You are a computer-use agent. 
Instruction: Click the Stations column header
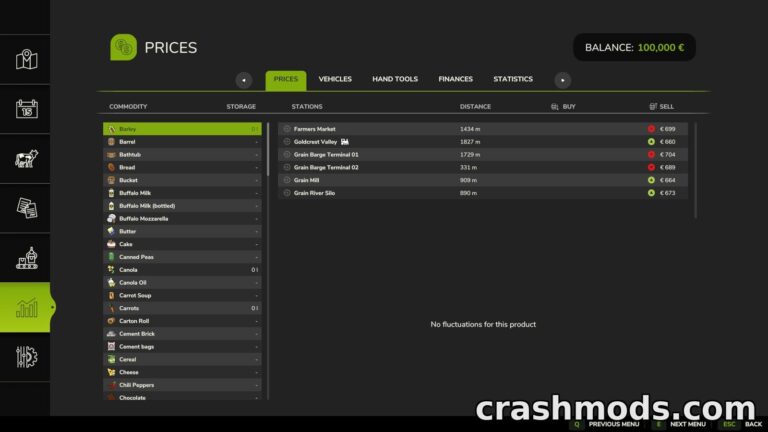[307, 106]
